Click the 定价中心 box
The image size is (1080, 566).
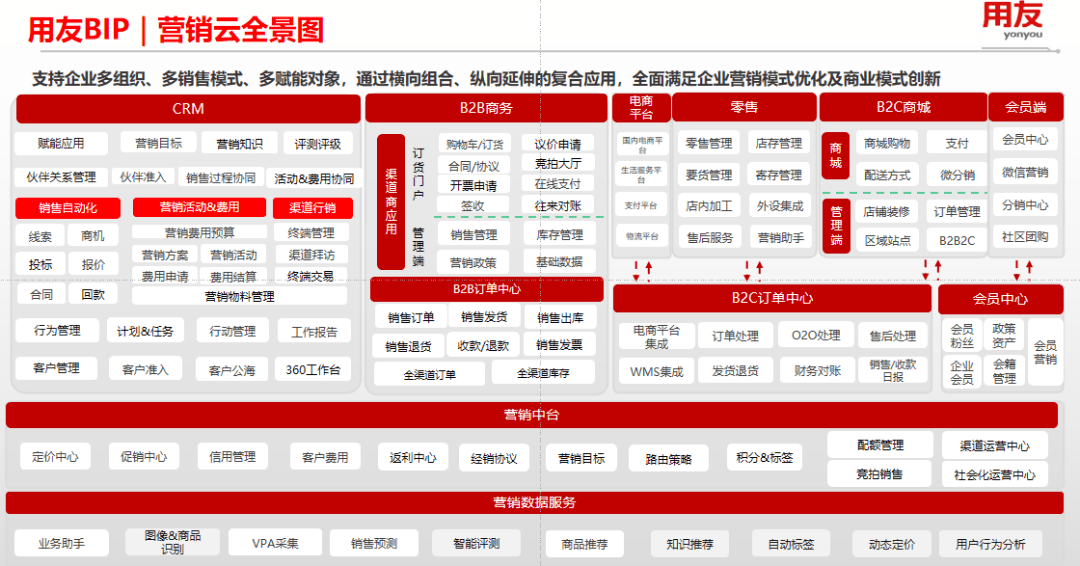coord(55,457)
